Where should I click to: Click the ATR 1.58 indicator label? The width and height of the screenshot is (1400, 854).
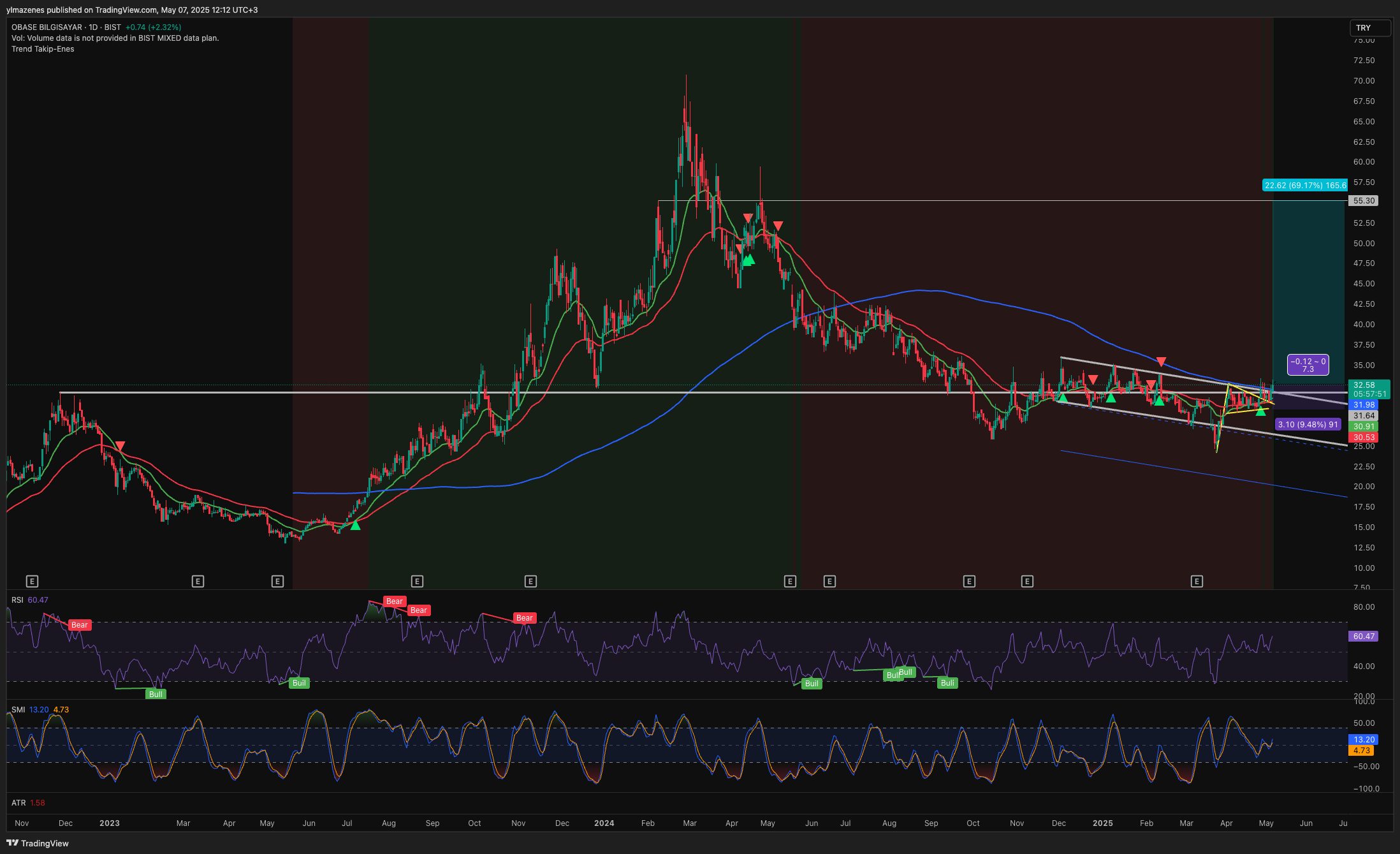28,803
